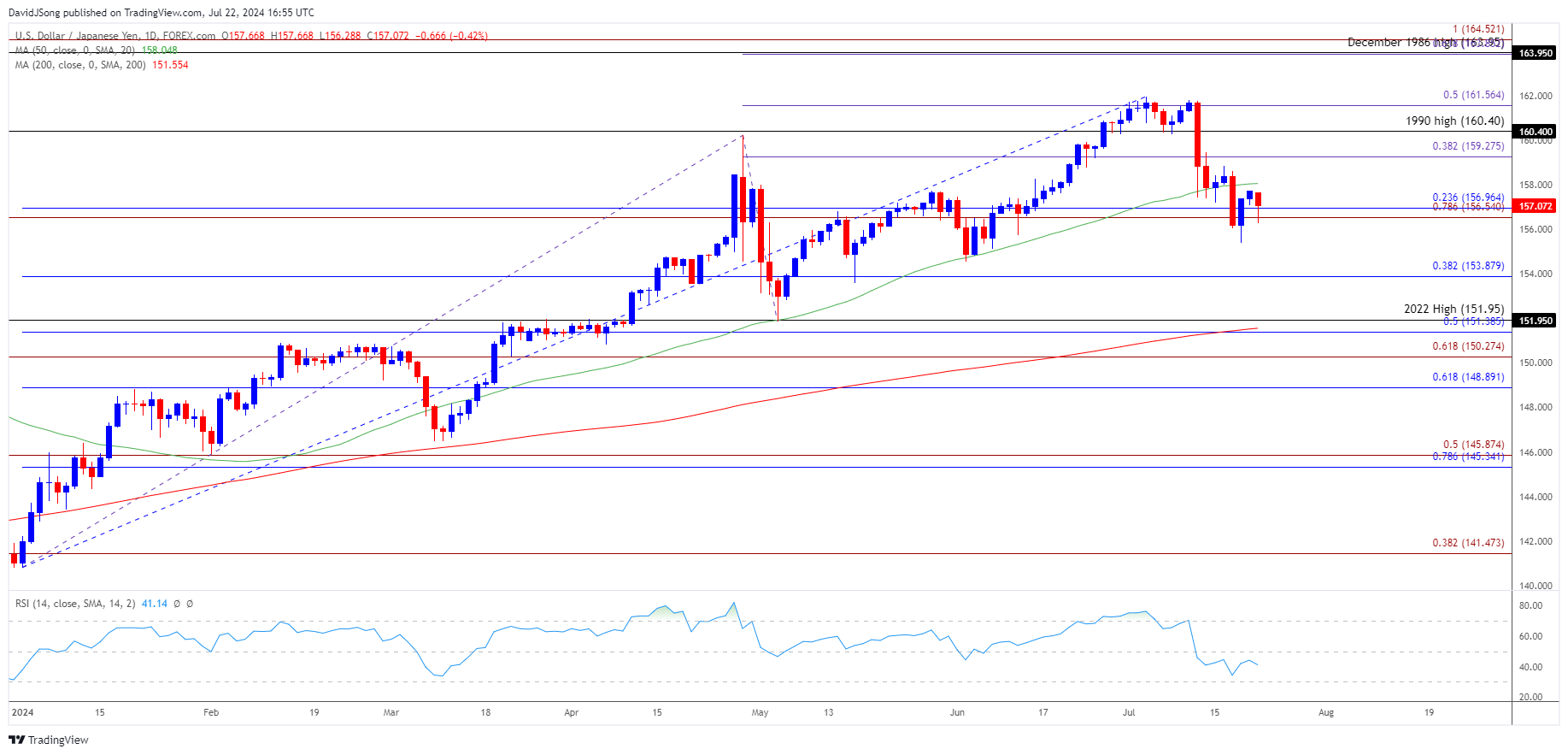The height and width of the screenshot is (755, 1568).
Task: Click the 162.000 price axis tick
Action: coord(1536,96)
